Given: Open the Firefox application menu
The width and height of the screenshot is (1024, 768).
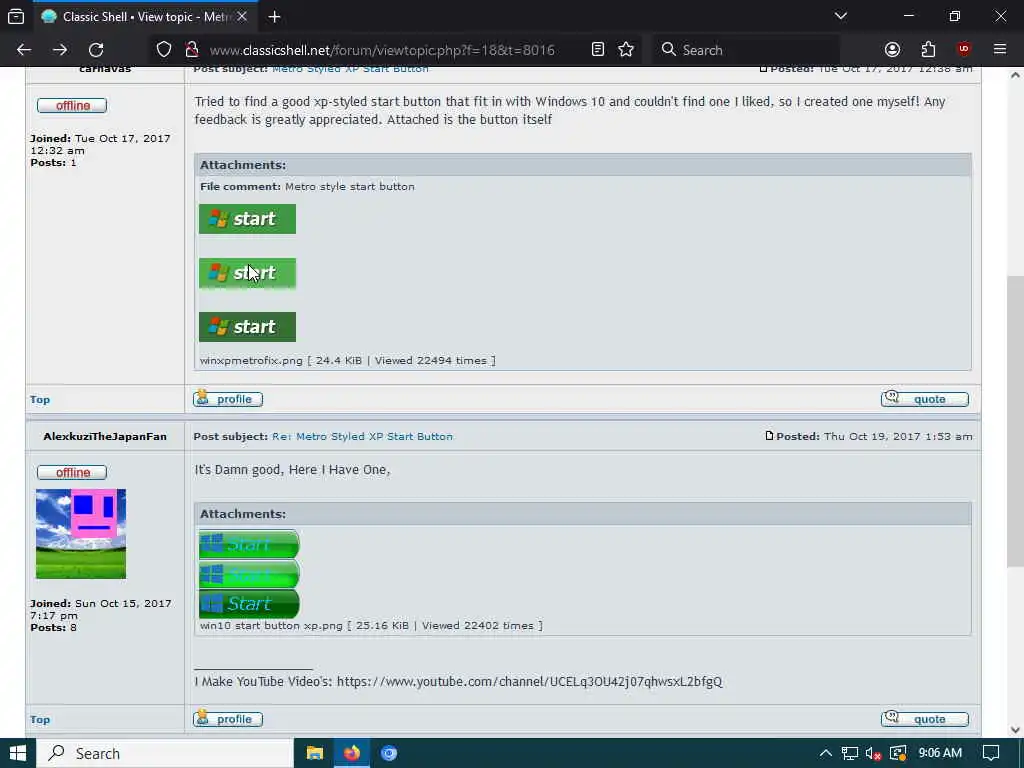Looking at the screenshot, I should [999, 50].
